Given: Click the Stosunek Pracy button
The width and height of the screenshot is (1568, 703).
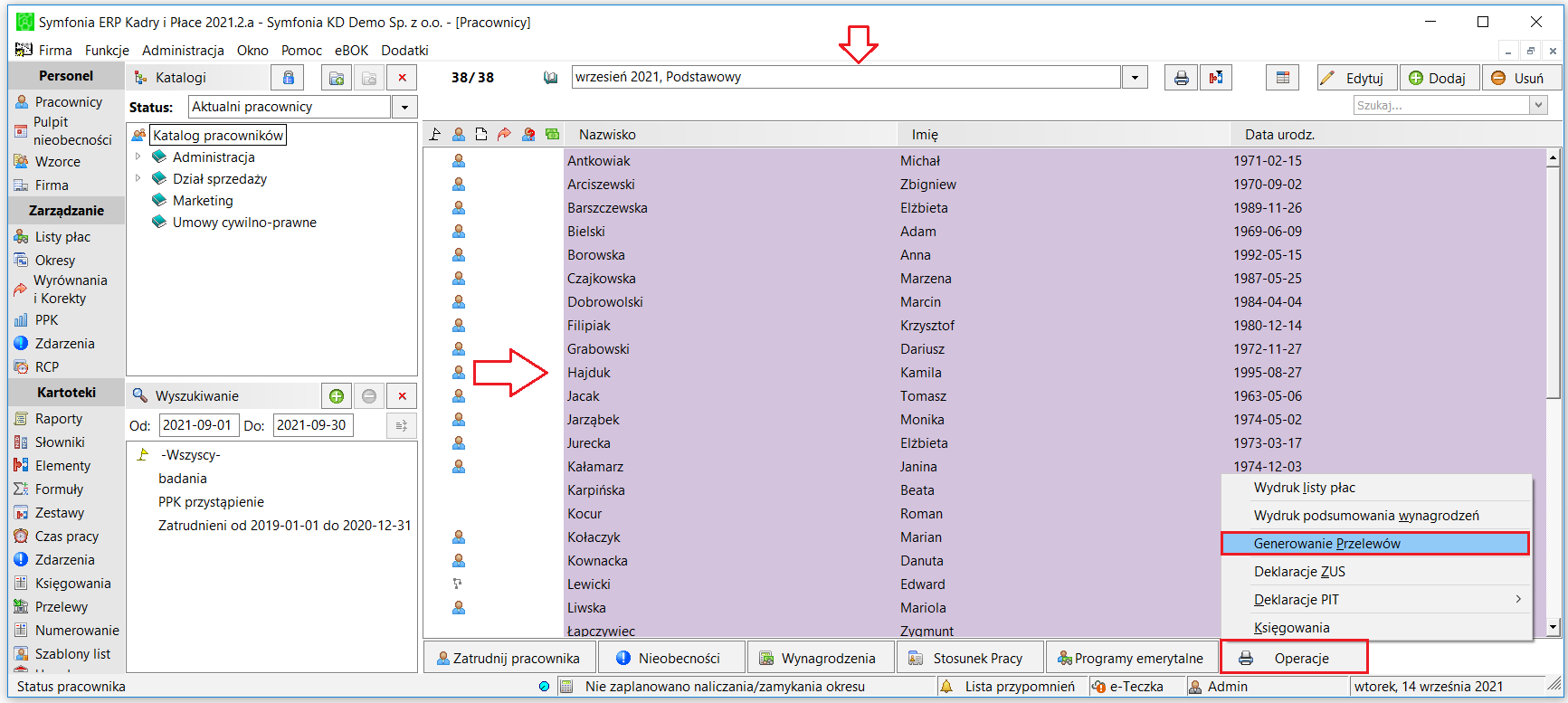Looking at the screenshot, I should click(x=970, y=658).
